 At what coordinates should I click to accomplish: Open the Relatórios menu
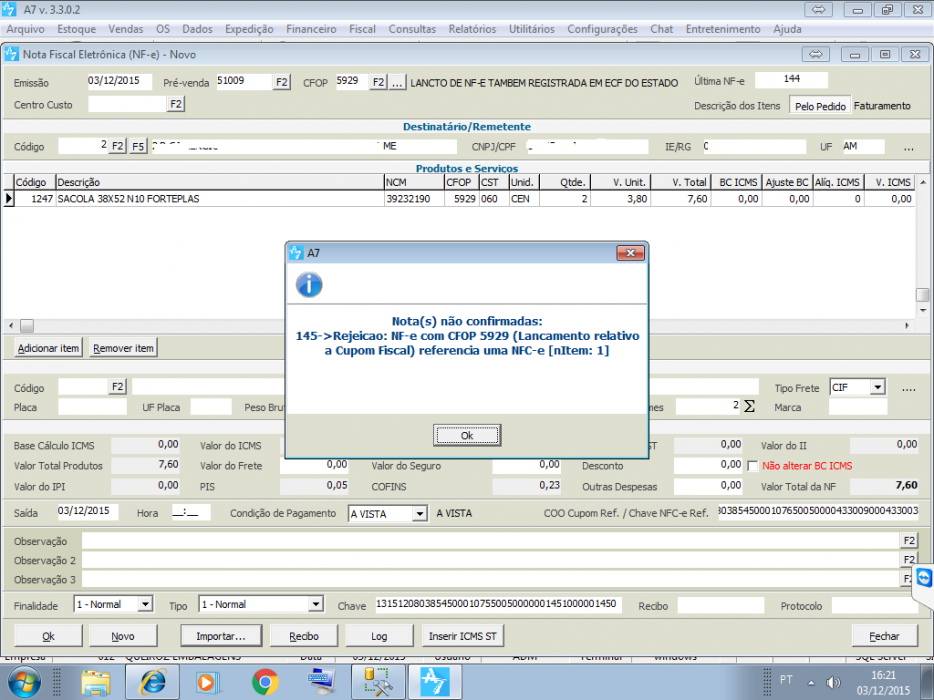(x=472, y=29)
